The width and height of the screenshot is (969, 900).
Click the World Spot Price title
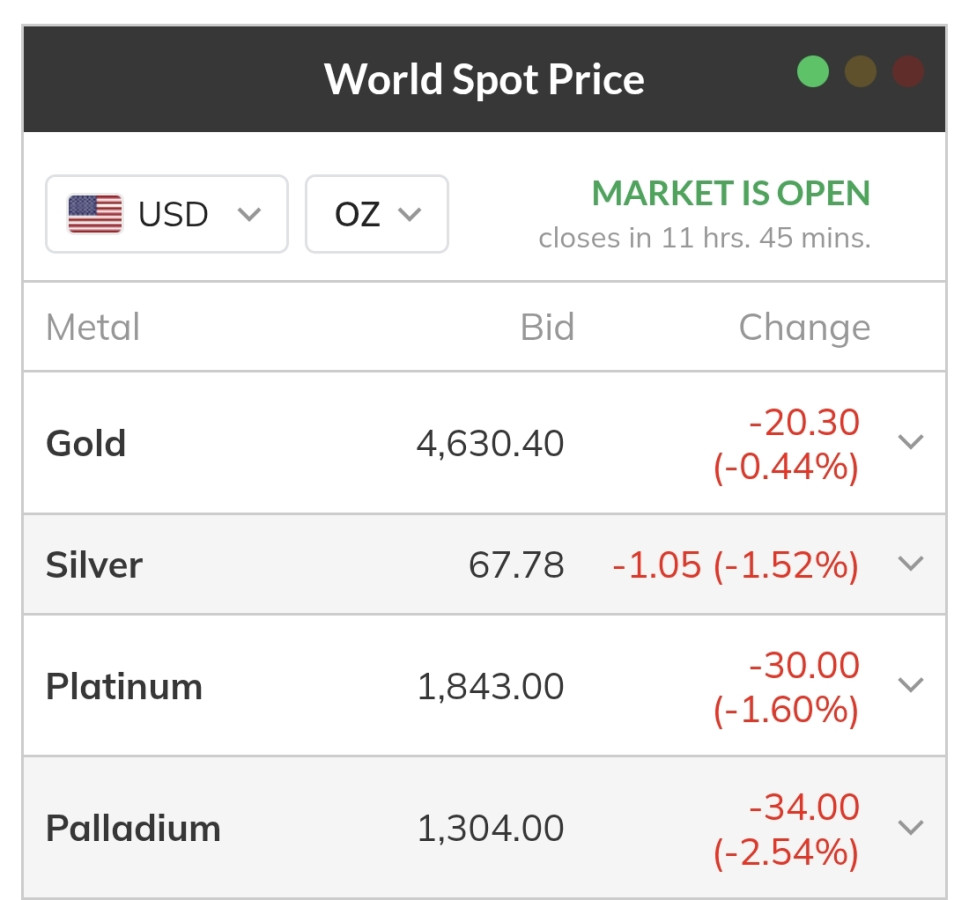[484, 79]
